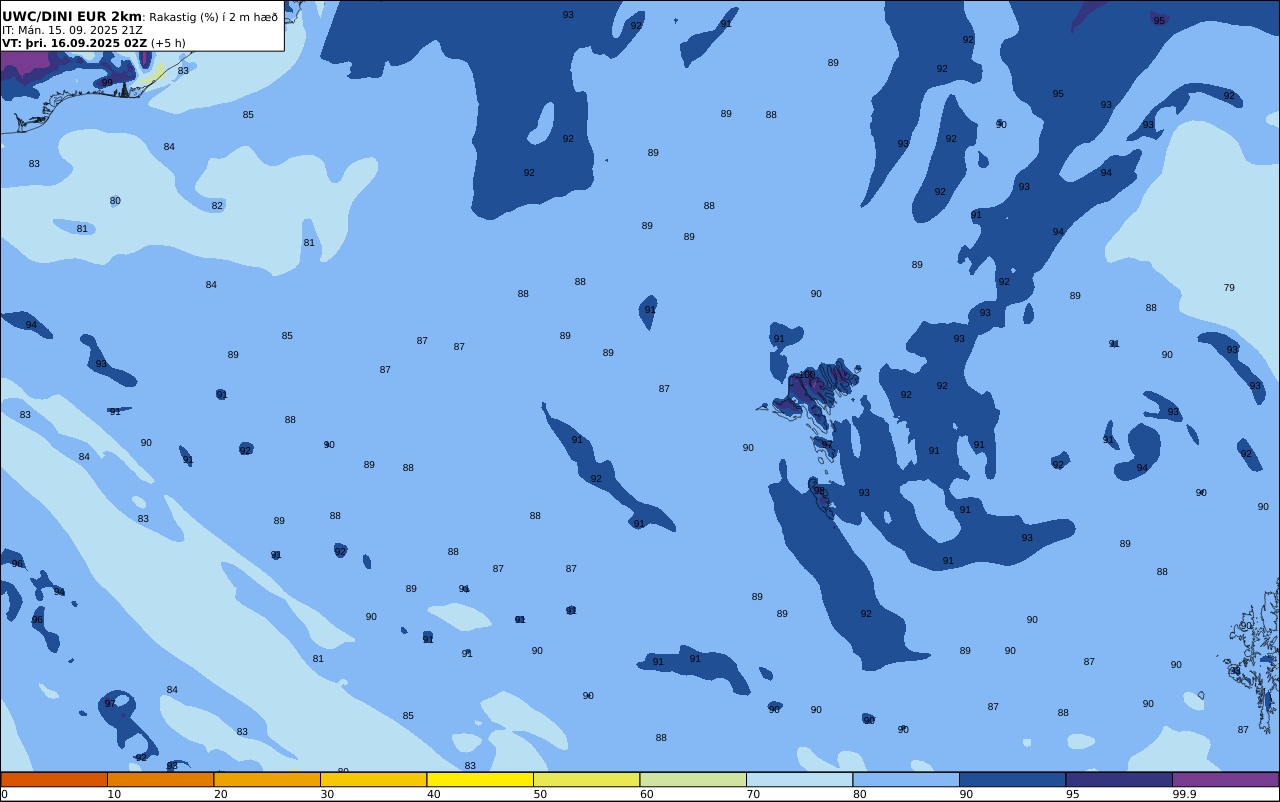1280x802 pixels.
Task: Click the bright yellow 40–50 legend swatch
Action: 480,779
